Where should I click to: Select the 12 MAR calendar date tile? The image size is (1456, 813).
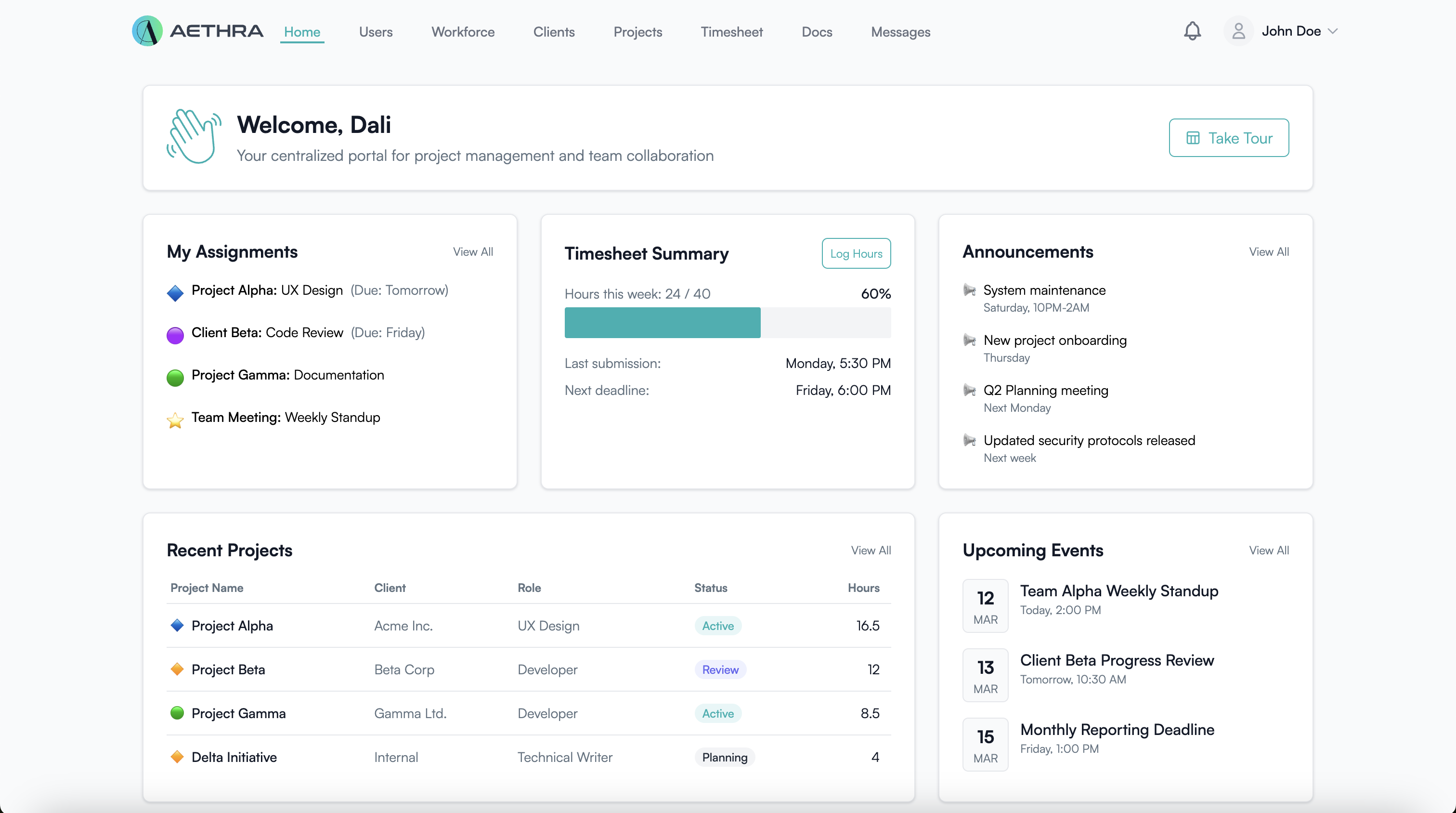[x=985, y=605]
